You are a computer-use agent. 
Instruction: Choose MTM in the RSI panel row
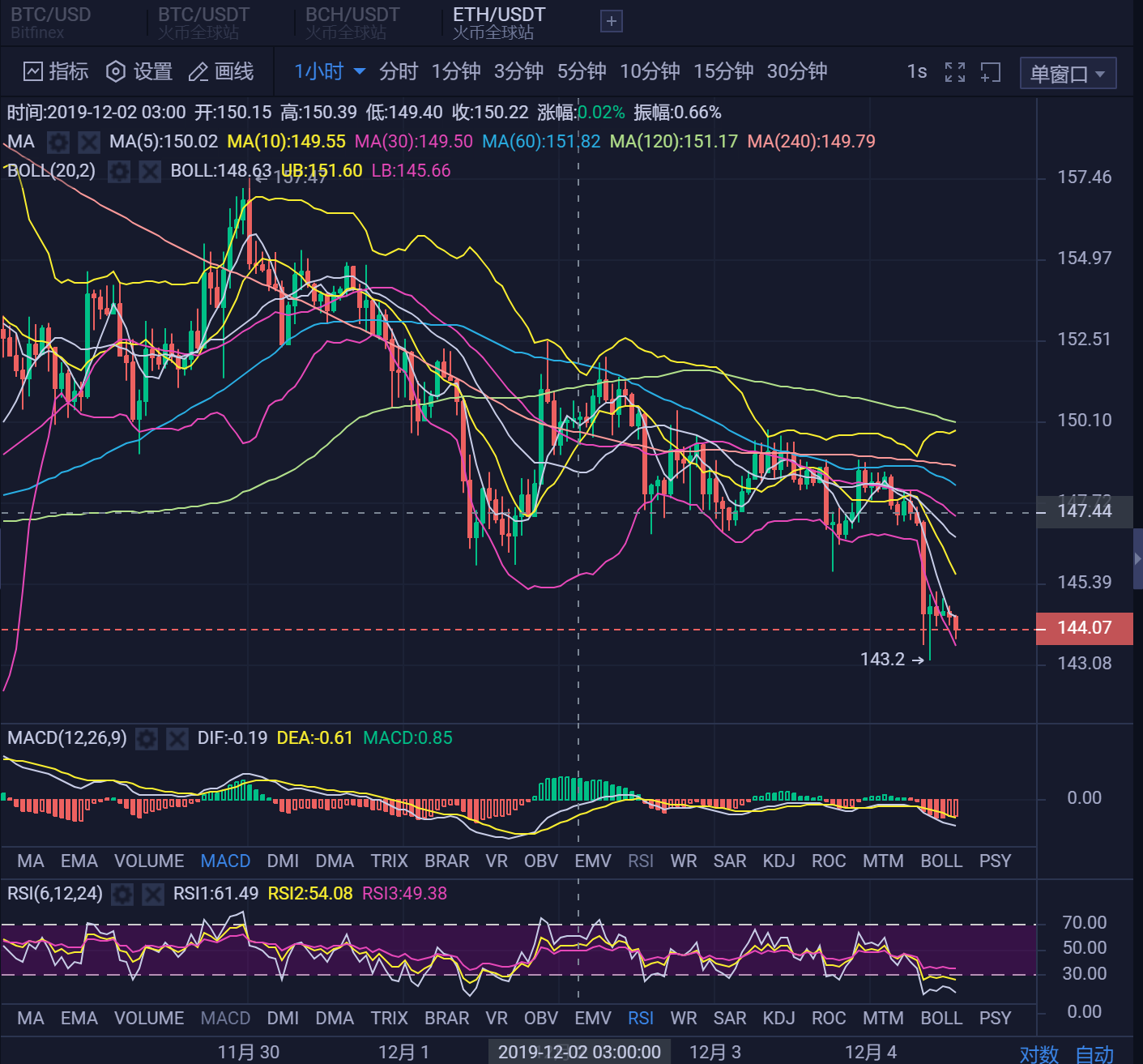point(883,1019)
